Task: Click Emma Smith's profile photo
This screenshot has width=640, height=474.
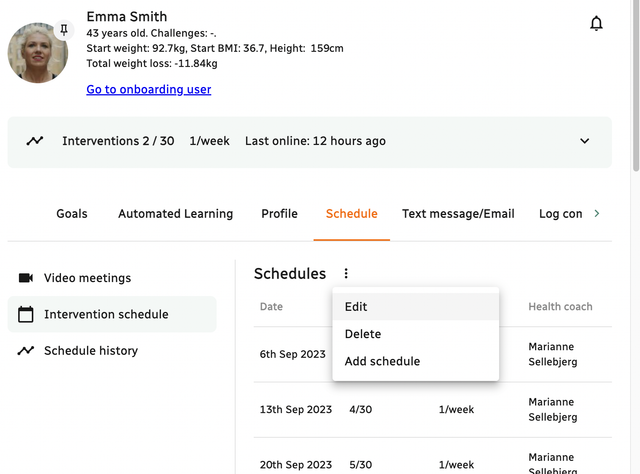Action: (x=38, y=54)
